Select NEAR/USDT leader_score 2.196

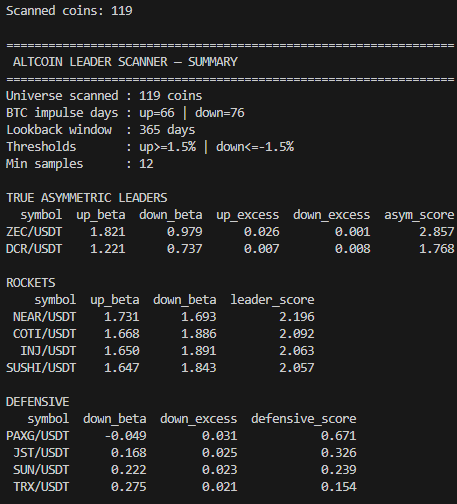tap(297, 317)
